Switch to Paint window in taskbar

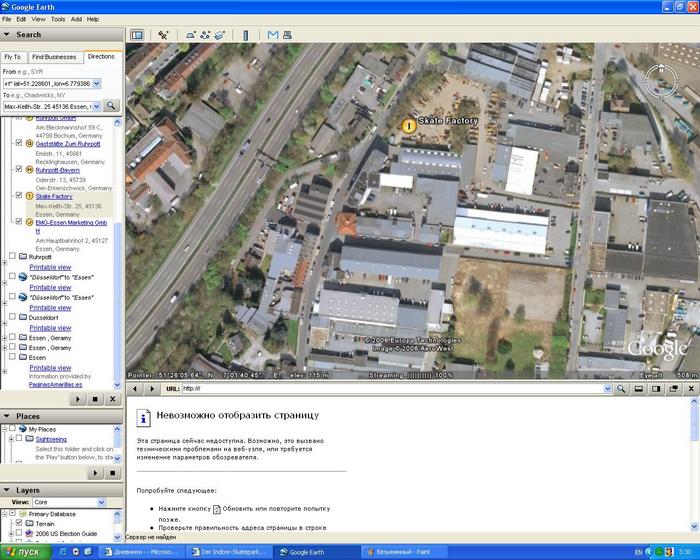403,552
